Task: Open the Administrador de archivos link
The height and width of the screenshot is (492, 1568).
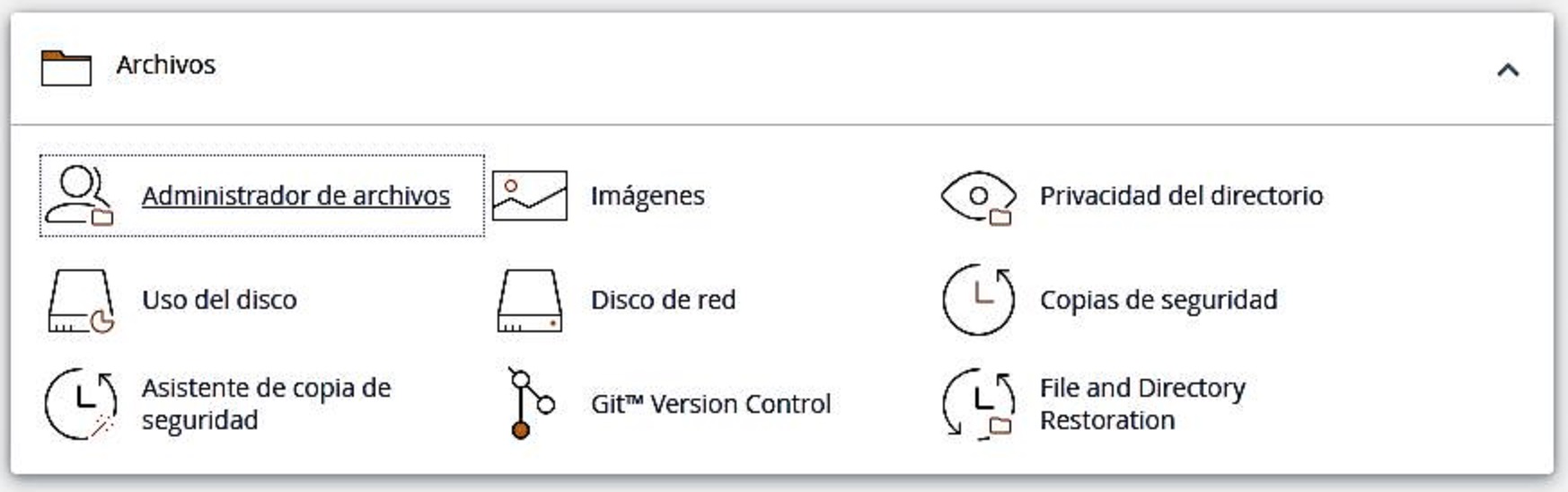Action: coord(295,196)
